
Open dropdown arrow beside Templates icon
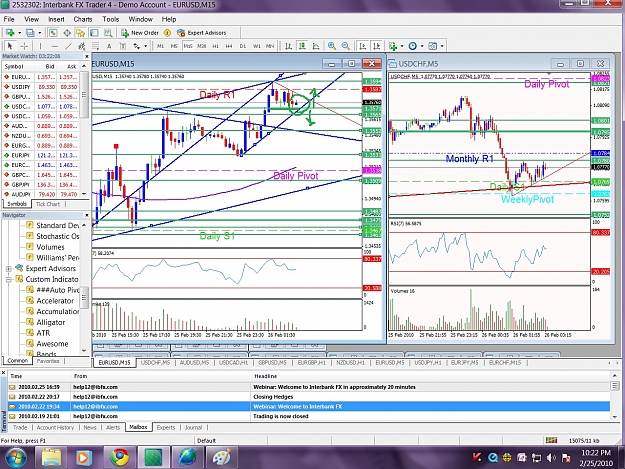click(442, 46)
